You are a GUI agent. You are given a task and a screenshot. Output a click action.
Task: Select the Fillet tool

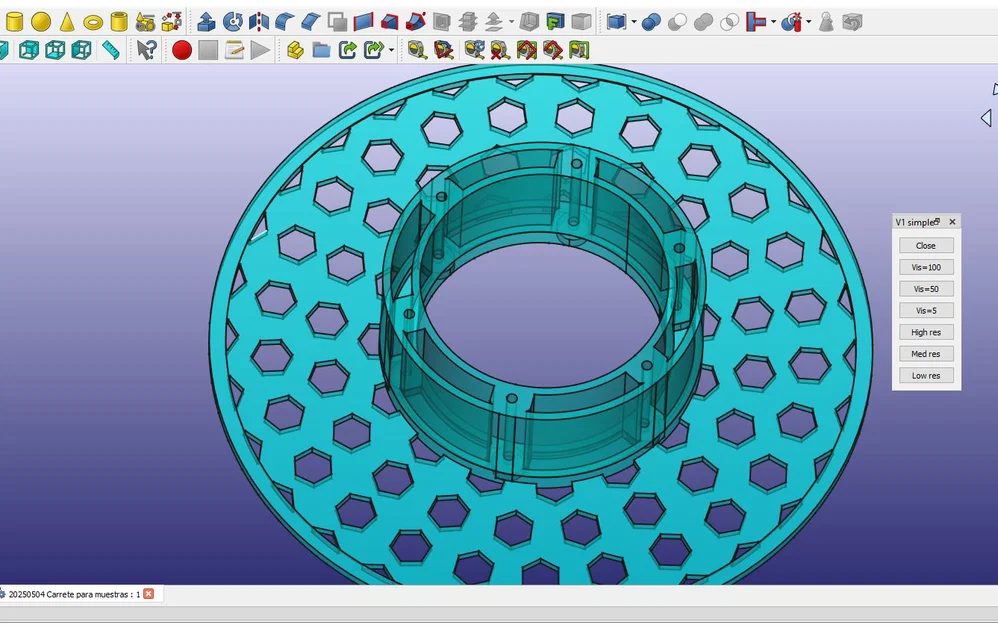(x=285, y=22)
